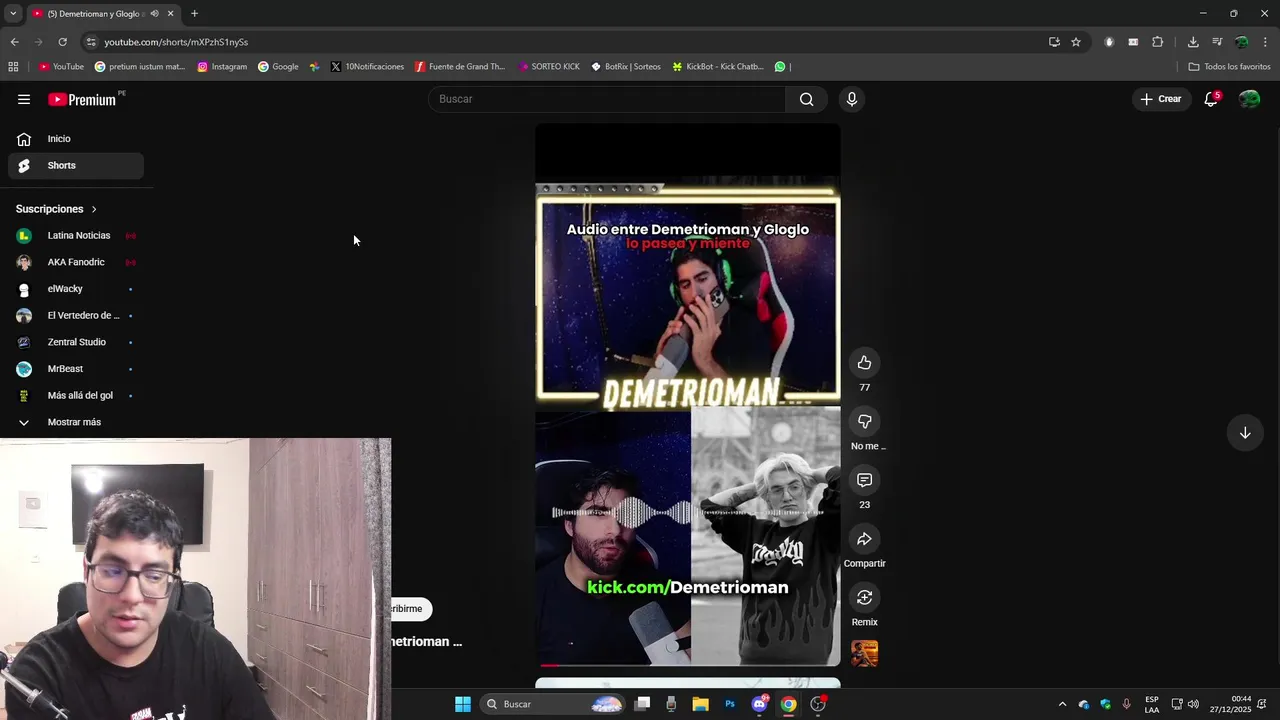Open KickBot bookmark
Image resolution: width=1280 pixels, height=720 pixels.
pyautogui.click(x=718, y=67)
